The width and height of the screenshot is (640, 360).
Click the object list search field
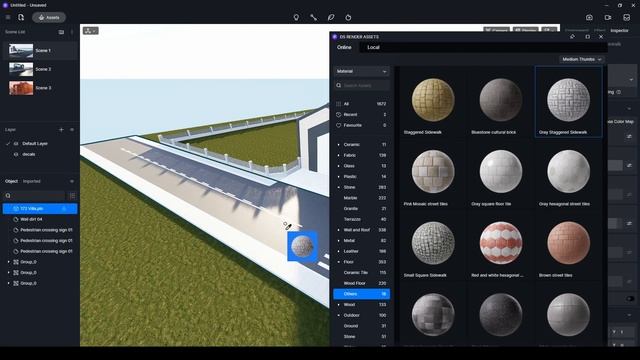(34, 196)
